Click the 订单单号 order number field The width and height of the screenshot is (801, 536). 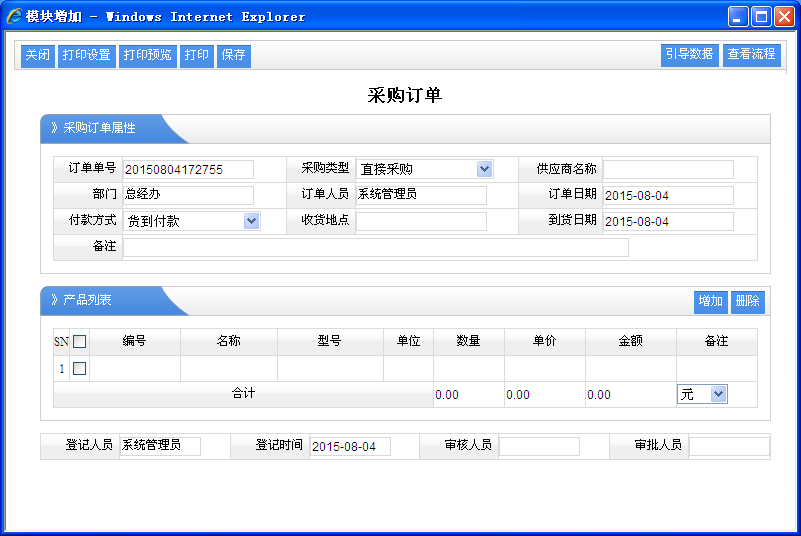(188, 169)
